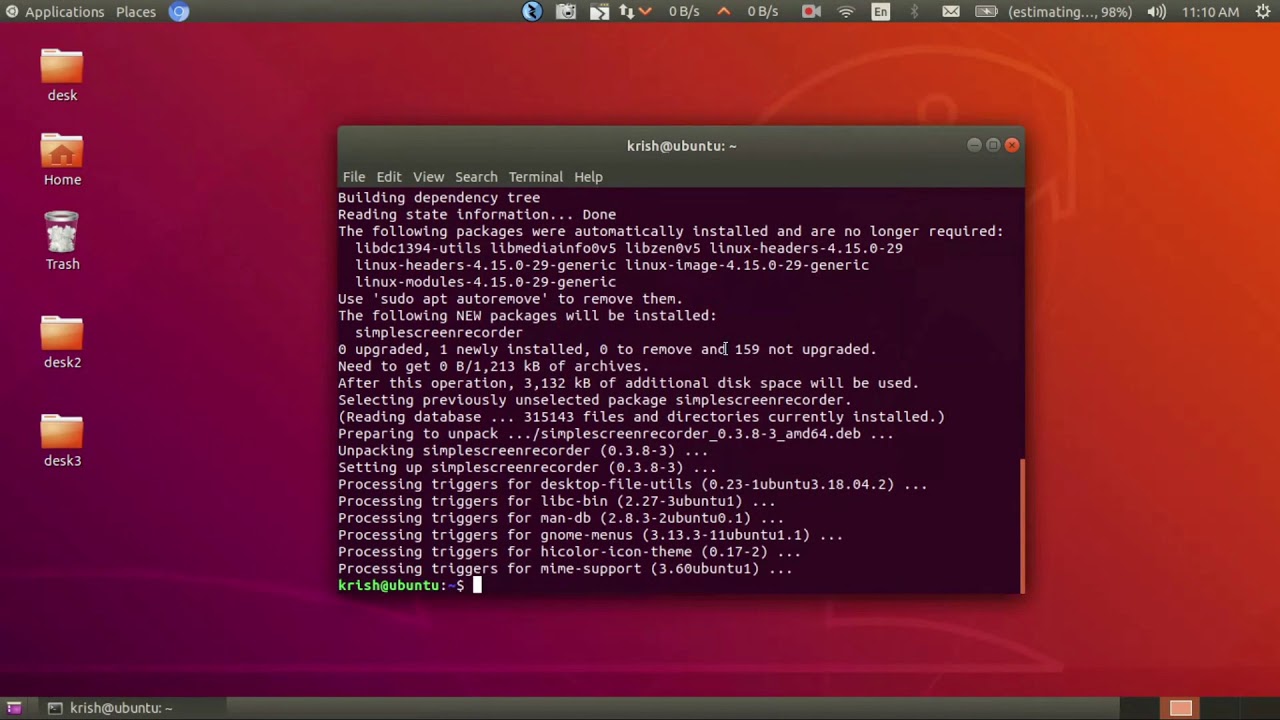Click the camera screenshot icon in the panel

[x=566, y=12]
